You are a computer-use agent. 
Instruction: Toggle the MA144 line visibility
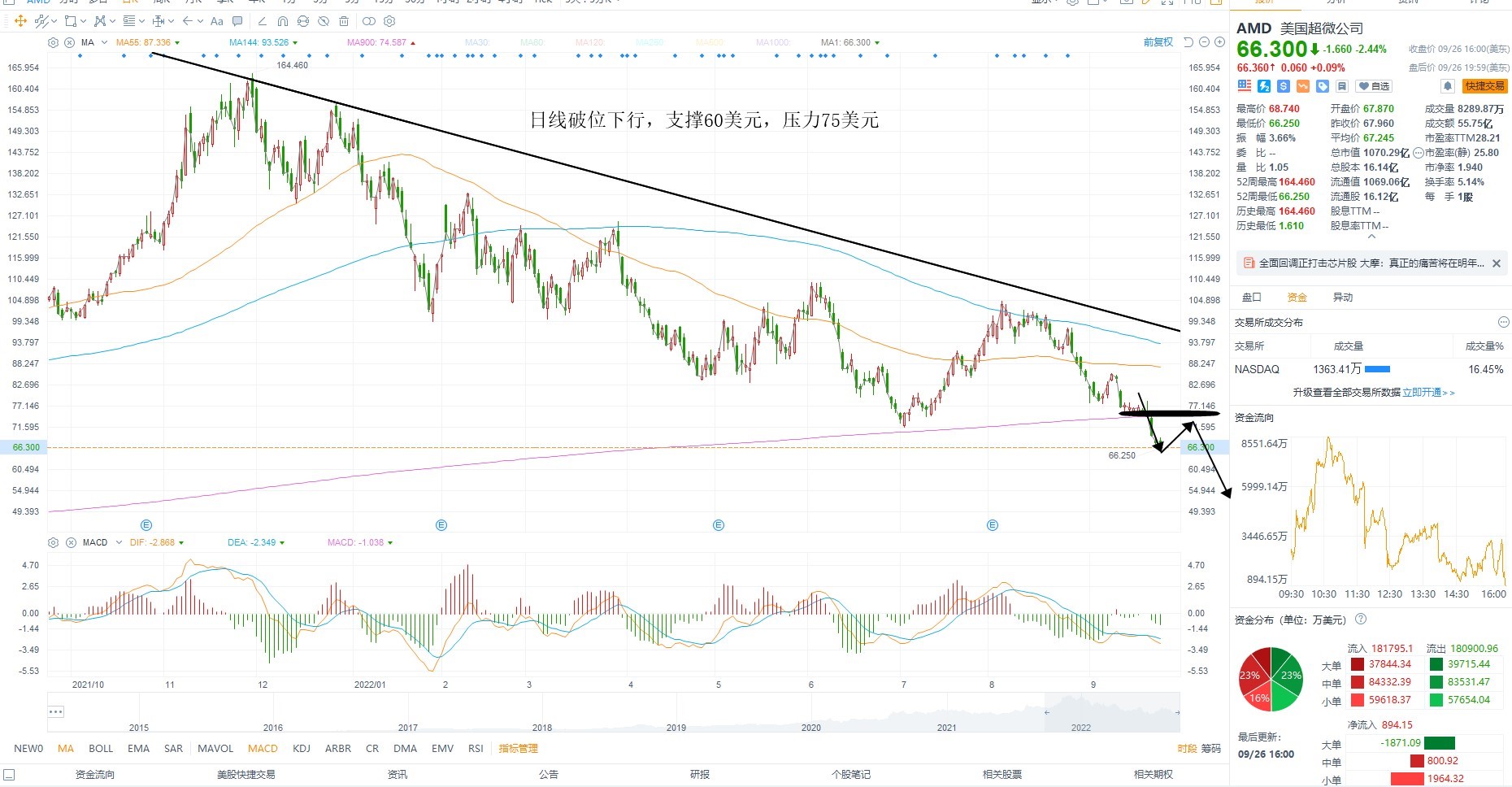click(x=263, y=42)
